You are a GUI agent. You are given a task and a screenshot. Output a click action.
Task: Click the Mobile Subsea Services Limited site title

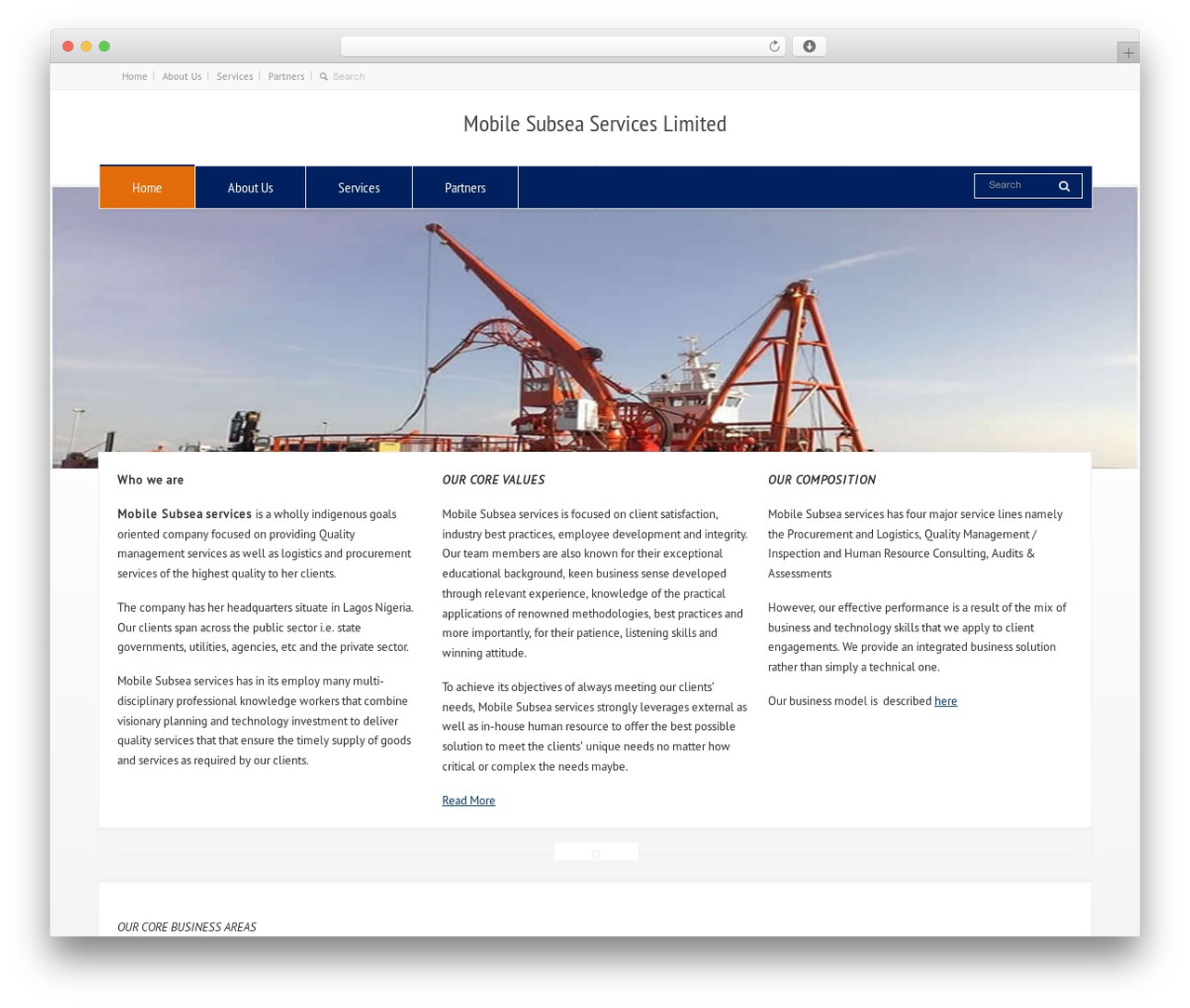coord(595,124)
